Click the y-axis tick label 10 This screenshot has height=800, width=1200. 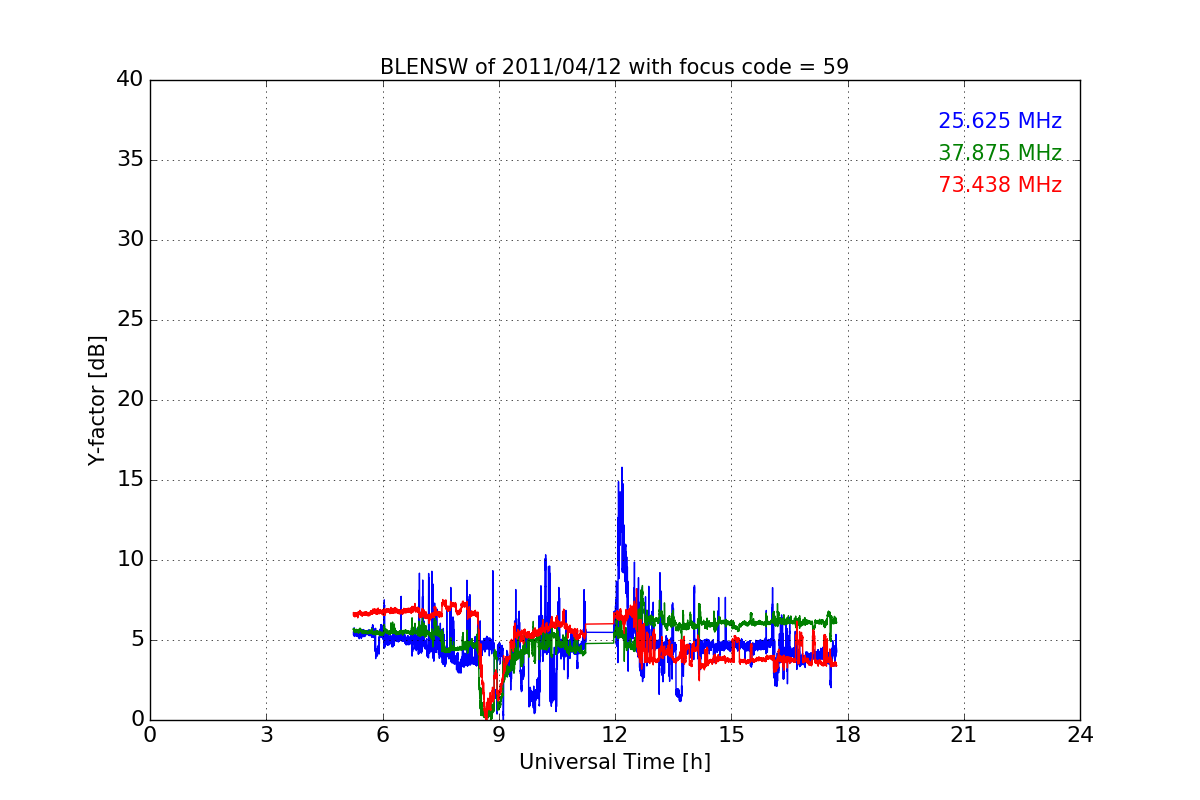point(130,560)
